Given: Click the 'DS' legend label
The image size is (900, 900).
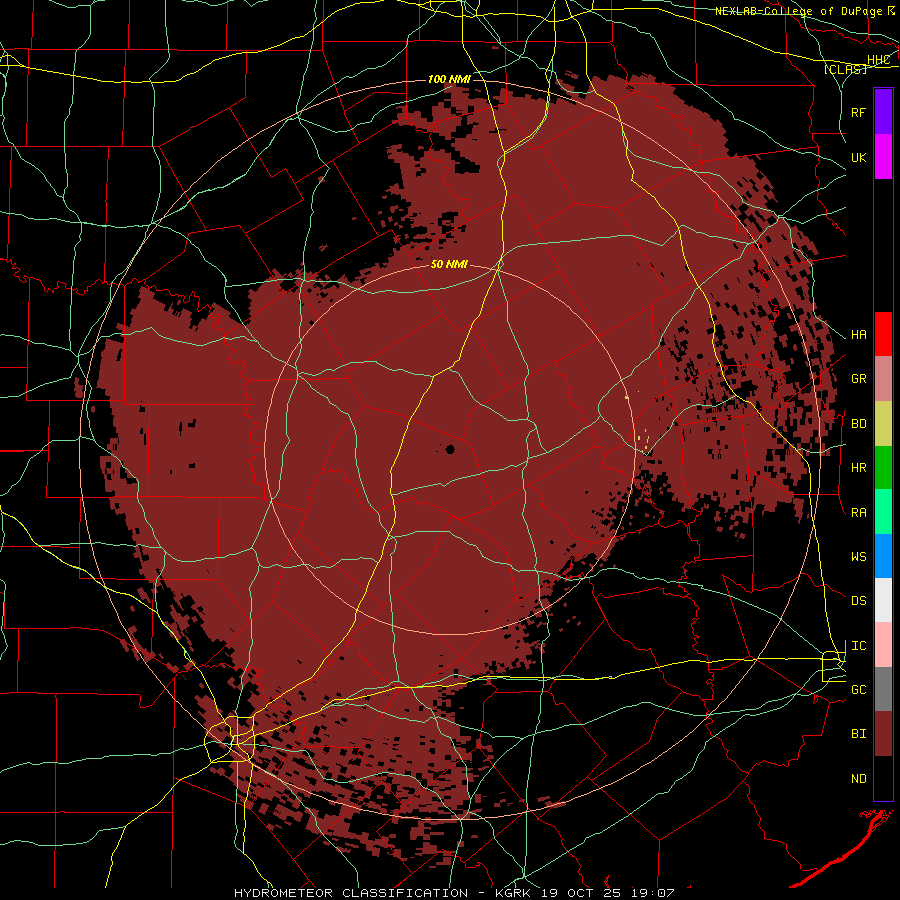Looking at the screenshot, I should pos(859,601).
